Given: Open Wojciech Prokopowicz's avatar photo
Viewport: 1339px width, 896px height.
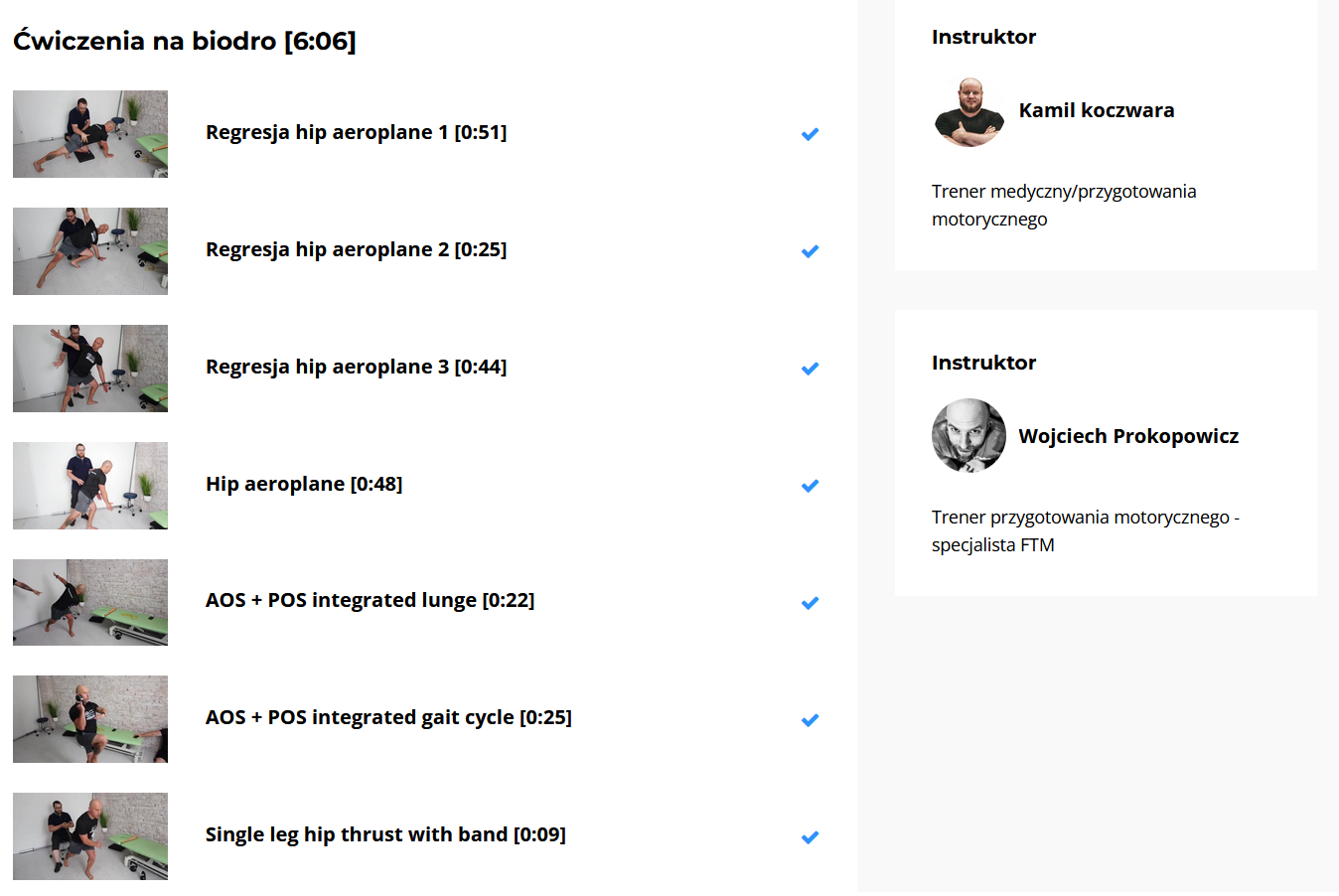Looking at the screenshot, I should click(969, 436).
